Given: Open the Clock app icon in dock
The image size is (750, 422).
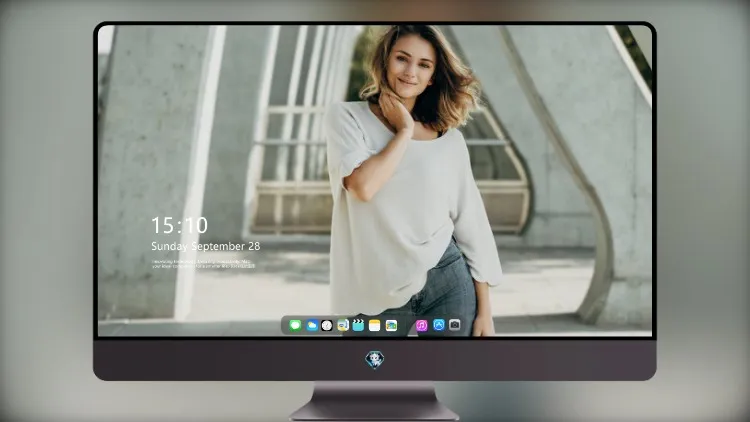Looking at the screenshot, I should point(327,325).
